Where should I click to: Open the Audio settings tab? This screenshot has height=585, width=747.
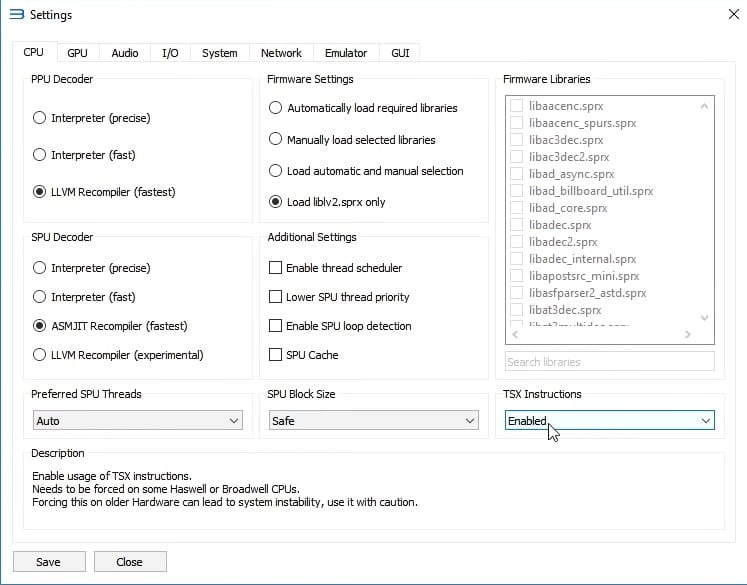pos(125,53)
